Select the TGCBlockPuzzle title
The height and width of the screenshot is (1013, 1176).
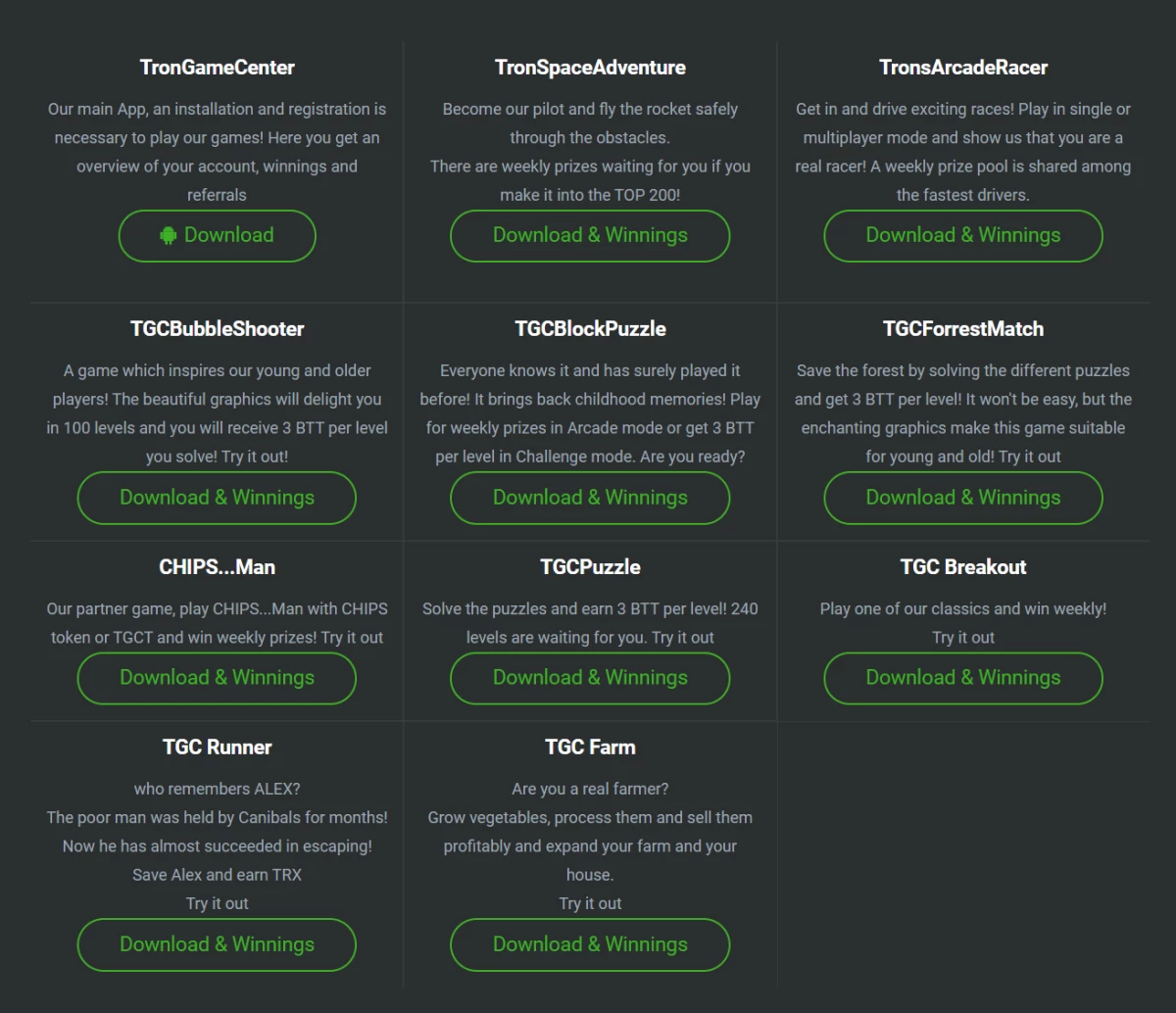point(590,329)
